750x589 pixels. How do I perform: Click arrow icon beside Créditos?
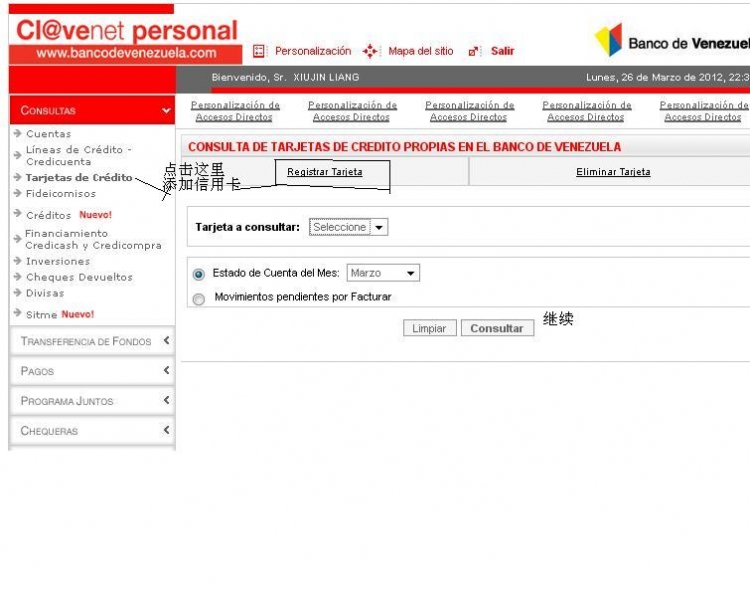pyautogui.click(x=18, y=213)
